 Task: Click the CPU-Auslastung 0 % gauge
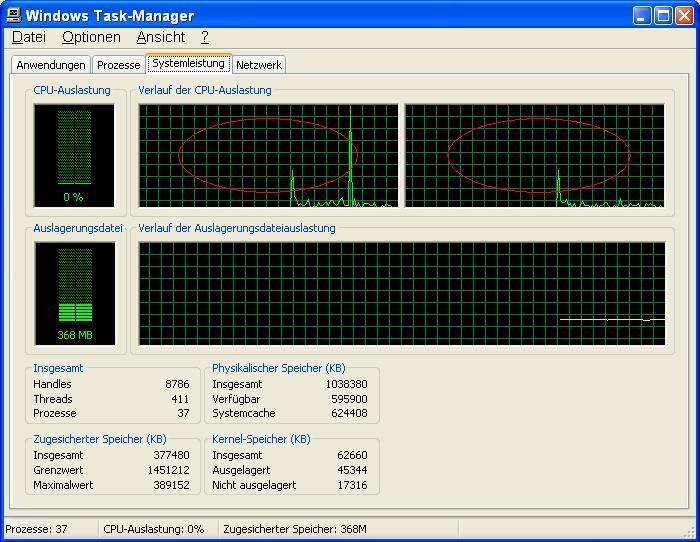click(x=74, y=156)
